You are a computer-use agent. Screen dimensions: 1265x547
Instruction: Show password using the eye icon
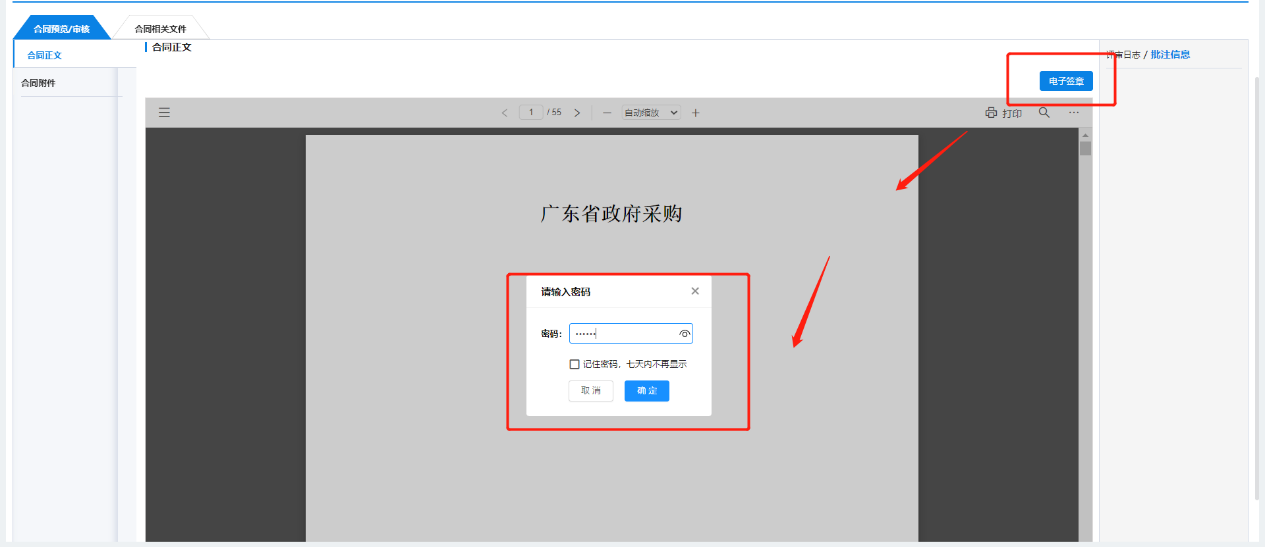click(684, 334)
